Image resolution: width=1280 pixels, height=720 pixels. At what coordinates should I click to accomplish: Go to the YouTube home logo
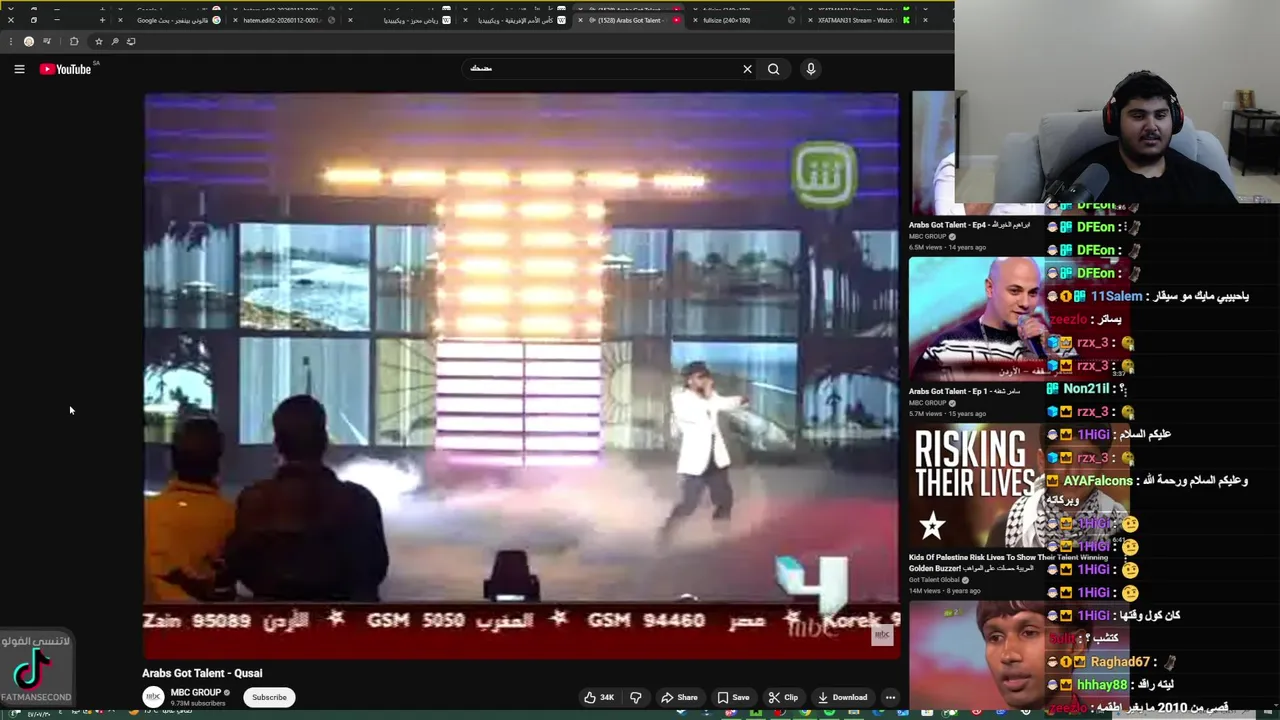pyautogui.click(x=66, y=69)
